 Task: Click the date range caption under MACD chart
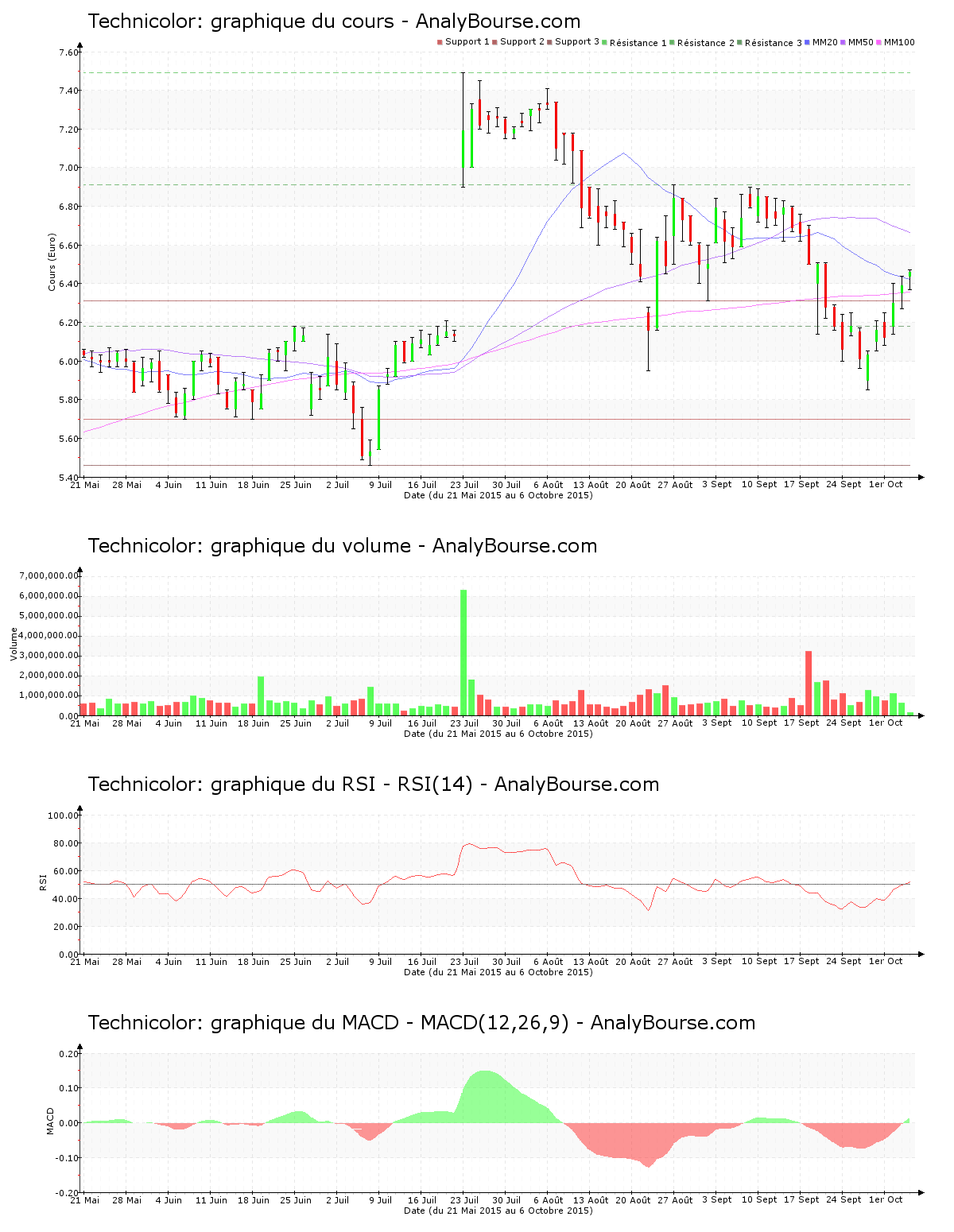(498, 1211)
